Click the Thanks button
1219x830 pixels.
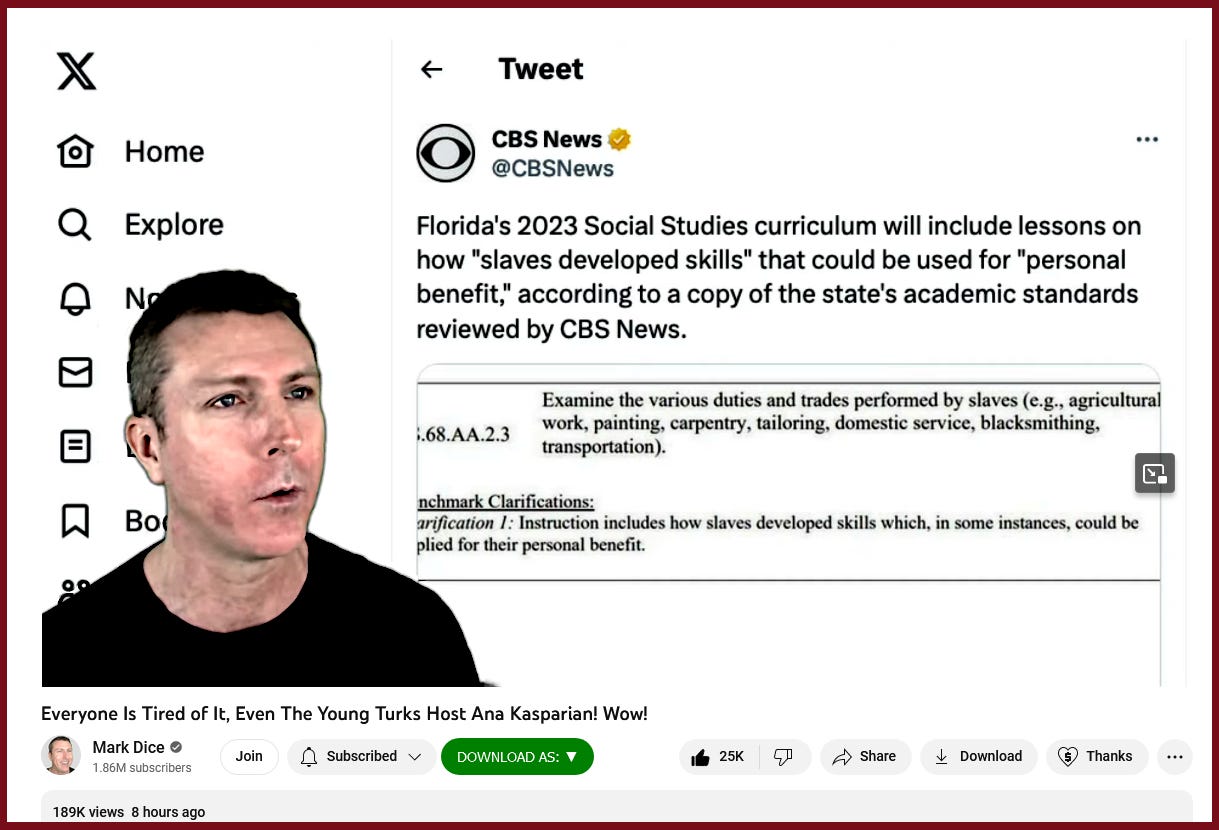(x=1096, y=757)
